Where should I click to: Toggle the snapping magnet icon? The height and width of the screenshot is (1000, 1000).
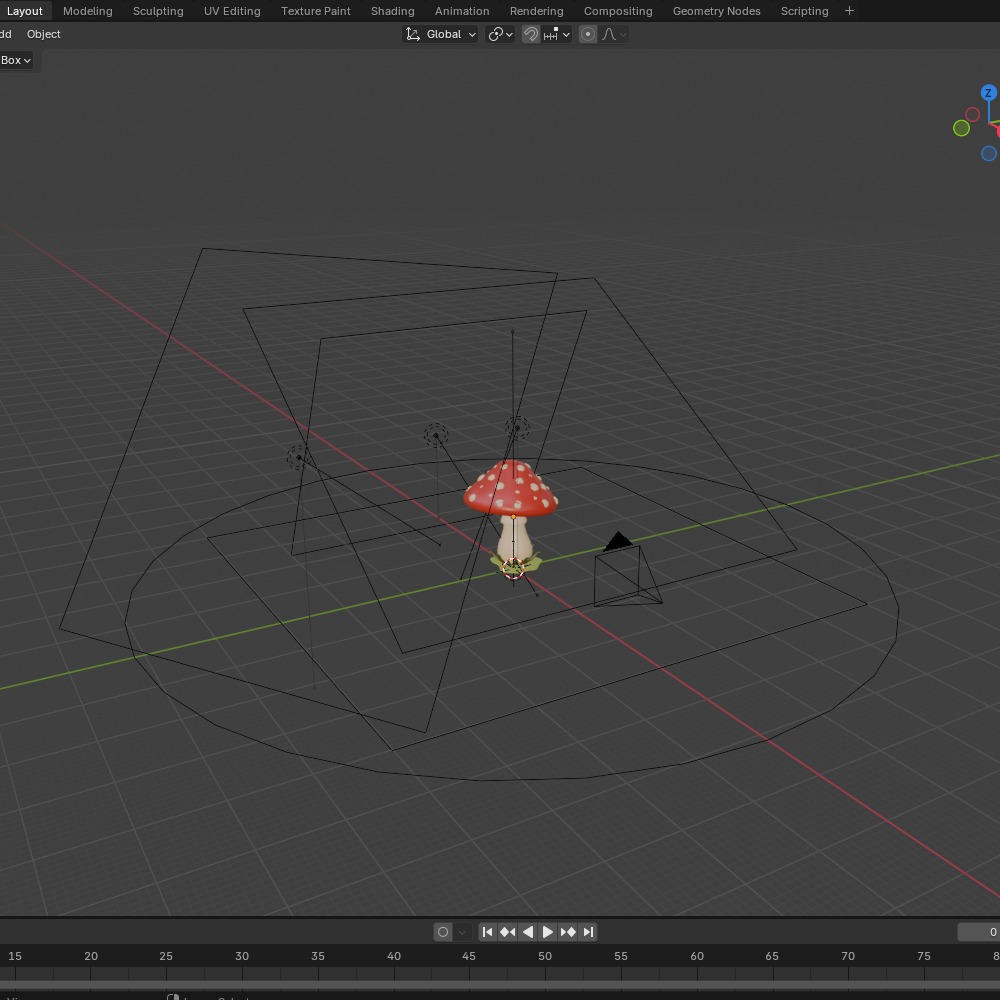[531, 34]
